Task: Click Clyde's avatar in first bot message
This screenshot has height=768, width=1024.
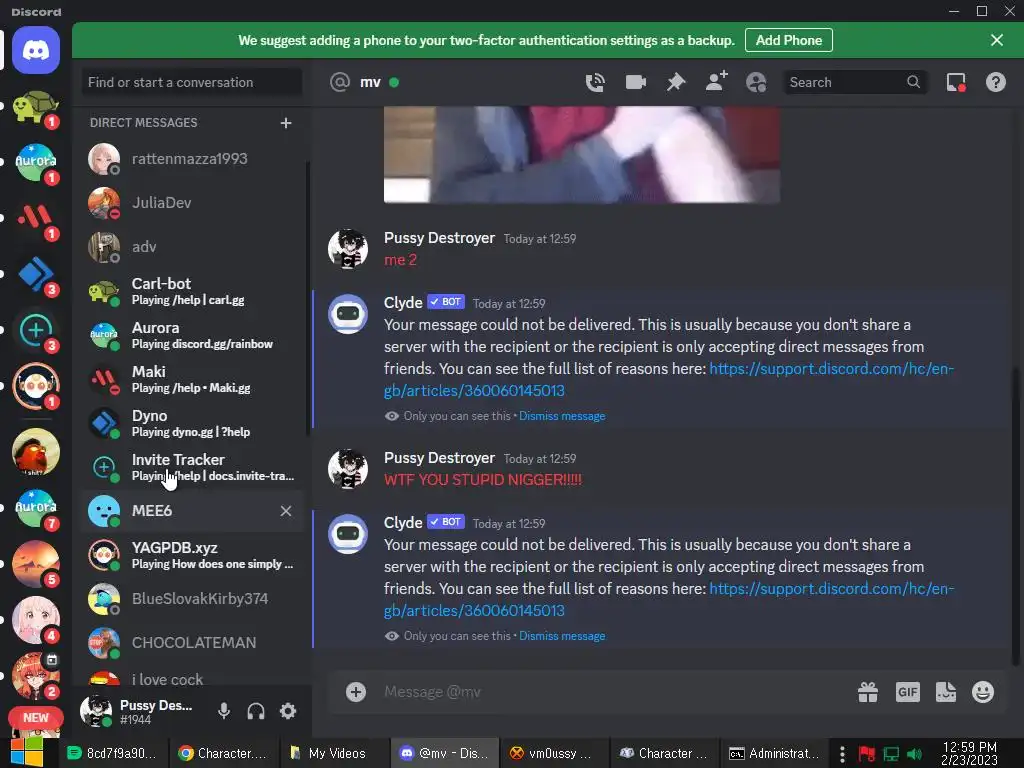Action: (347, 314)
